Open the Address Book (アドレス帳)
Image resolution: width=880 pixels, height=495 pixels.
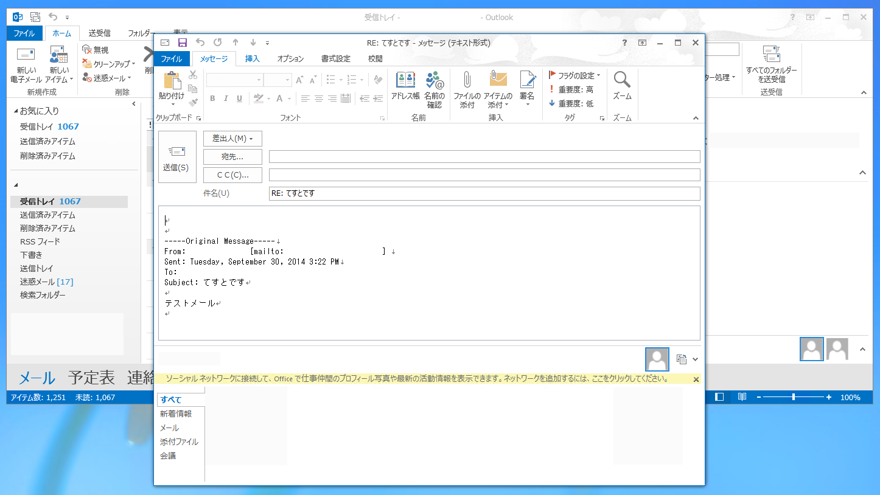click(405, 86)
